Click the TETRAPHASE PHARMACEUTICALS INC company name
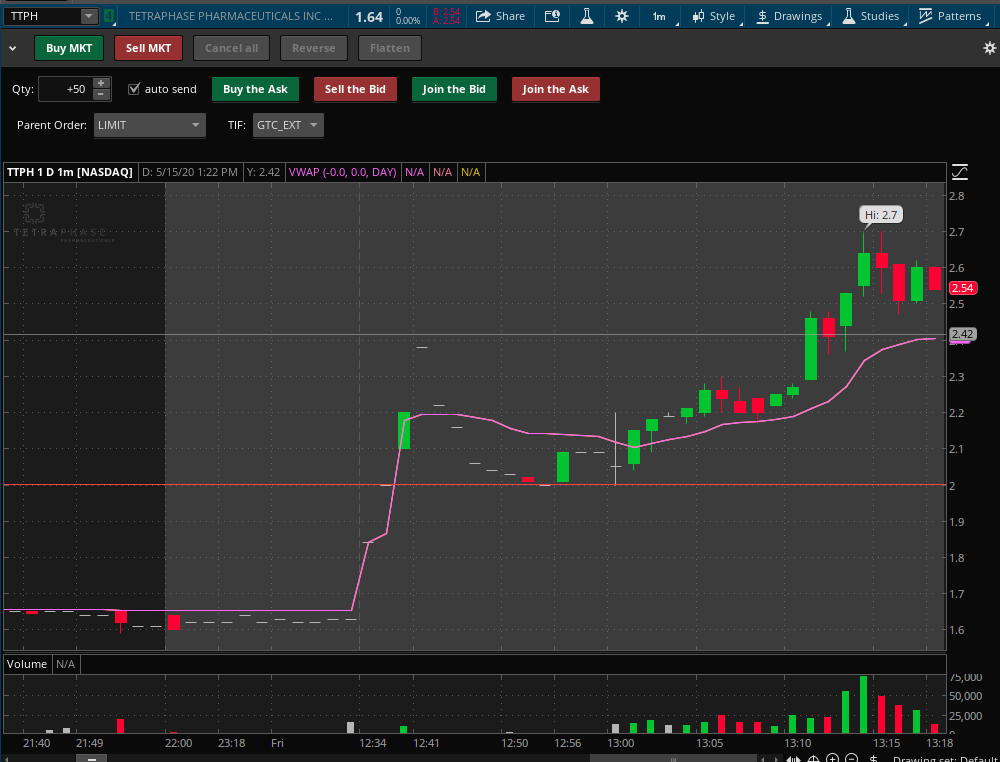The height and width of the screenshot is (762, 1000). click(x=231, y=16)
